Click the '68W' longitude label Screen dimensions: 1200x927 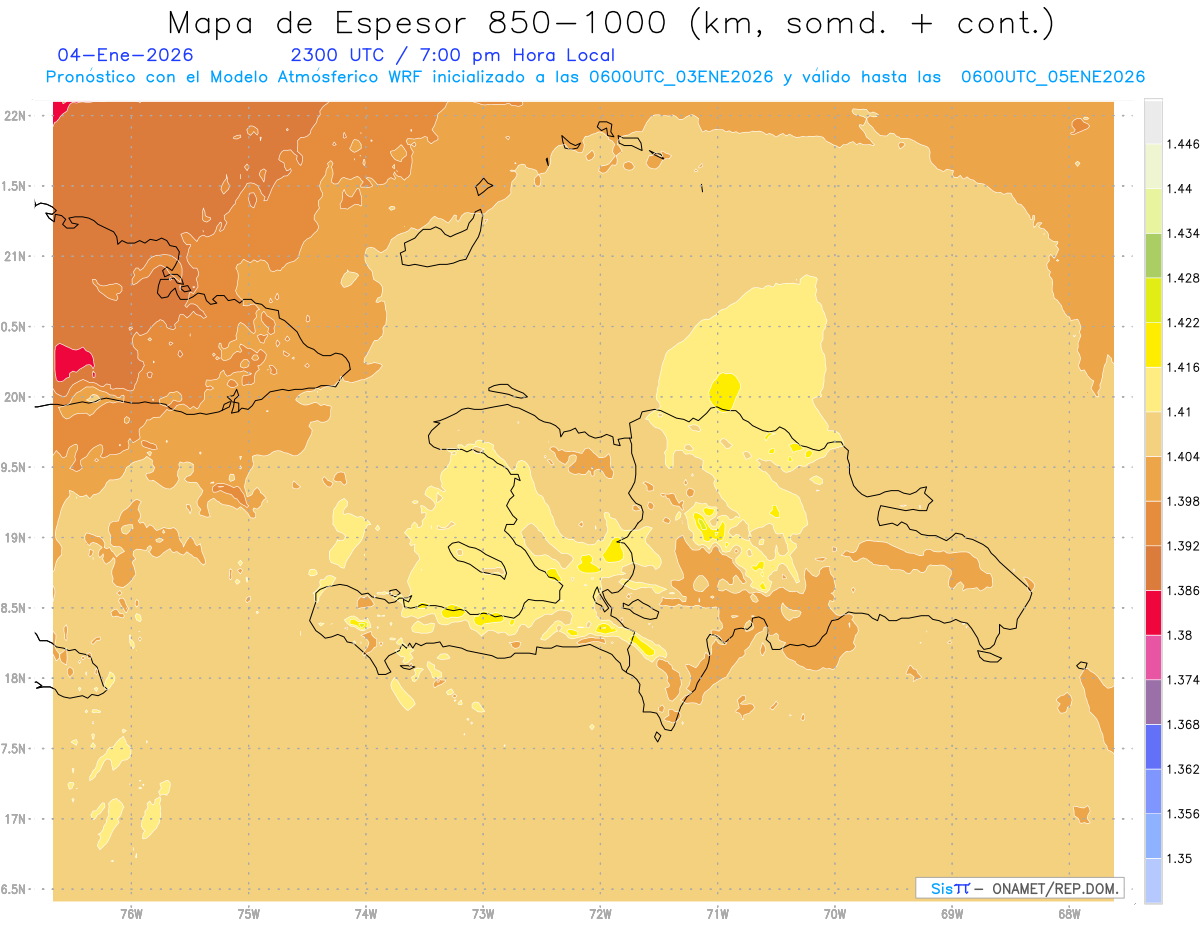(1069, 913)
